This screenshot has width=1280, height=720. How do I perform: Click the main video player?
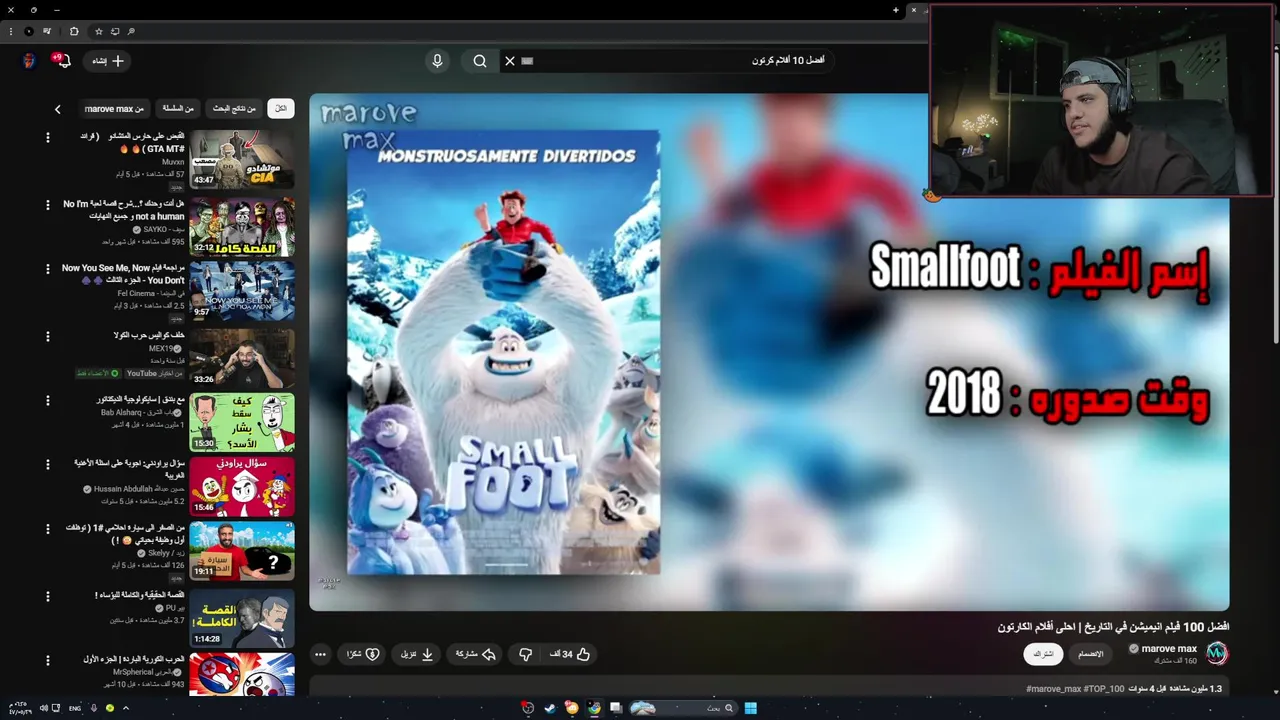[x=769, y=352]
